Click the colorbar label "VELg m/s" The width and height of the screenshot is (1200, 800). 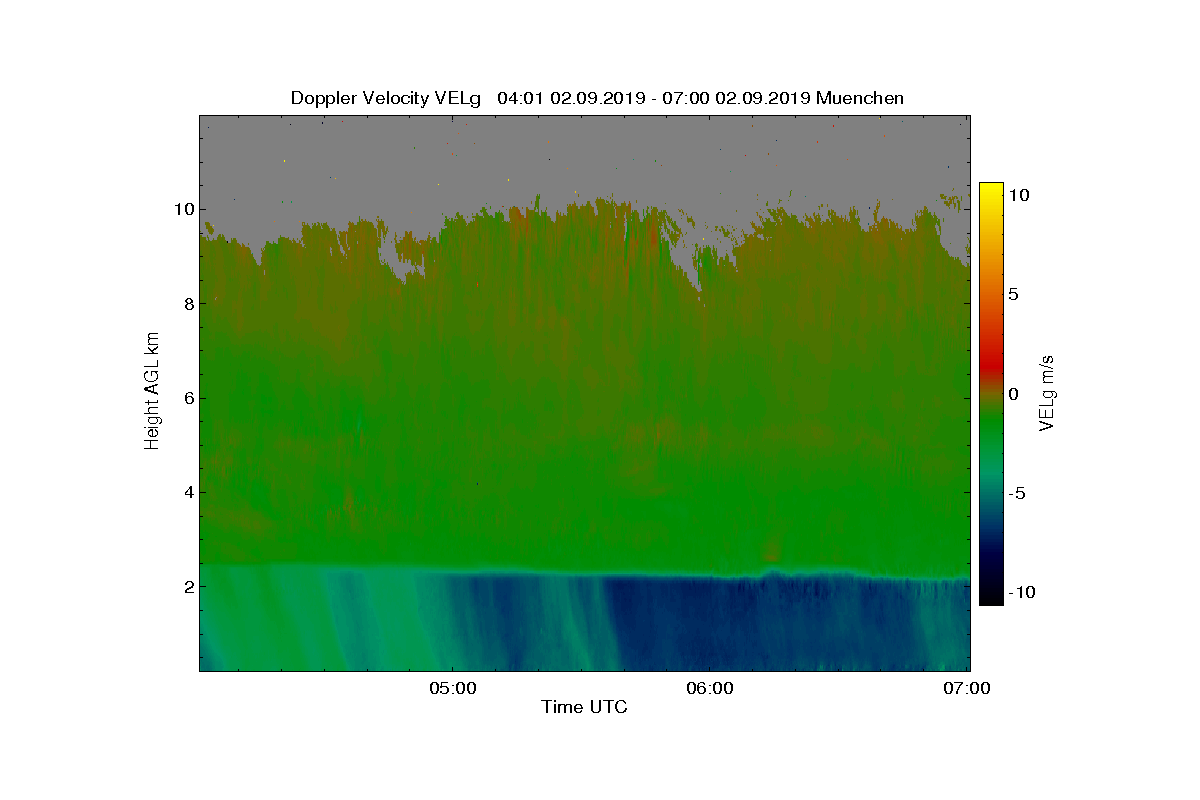point(1047,393)
